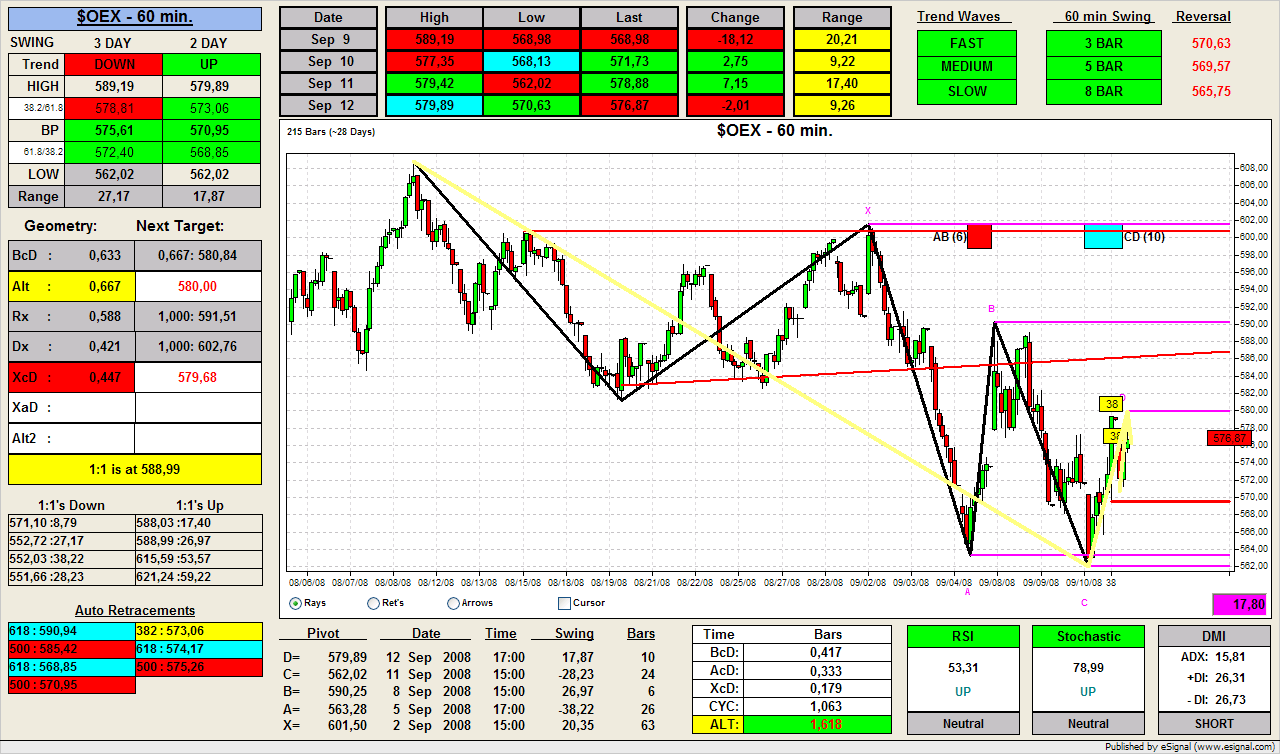Click the magenta B pivot label on chart
The image size is (1280, 754).
pos(991,309)
